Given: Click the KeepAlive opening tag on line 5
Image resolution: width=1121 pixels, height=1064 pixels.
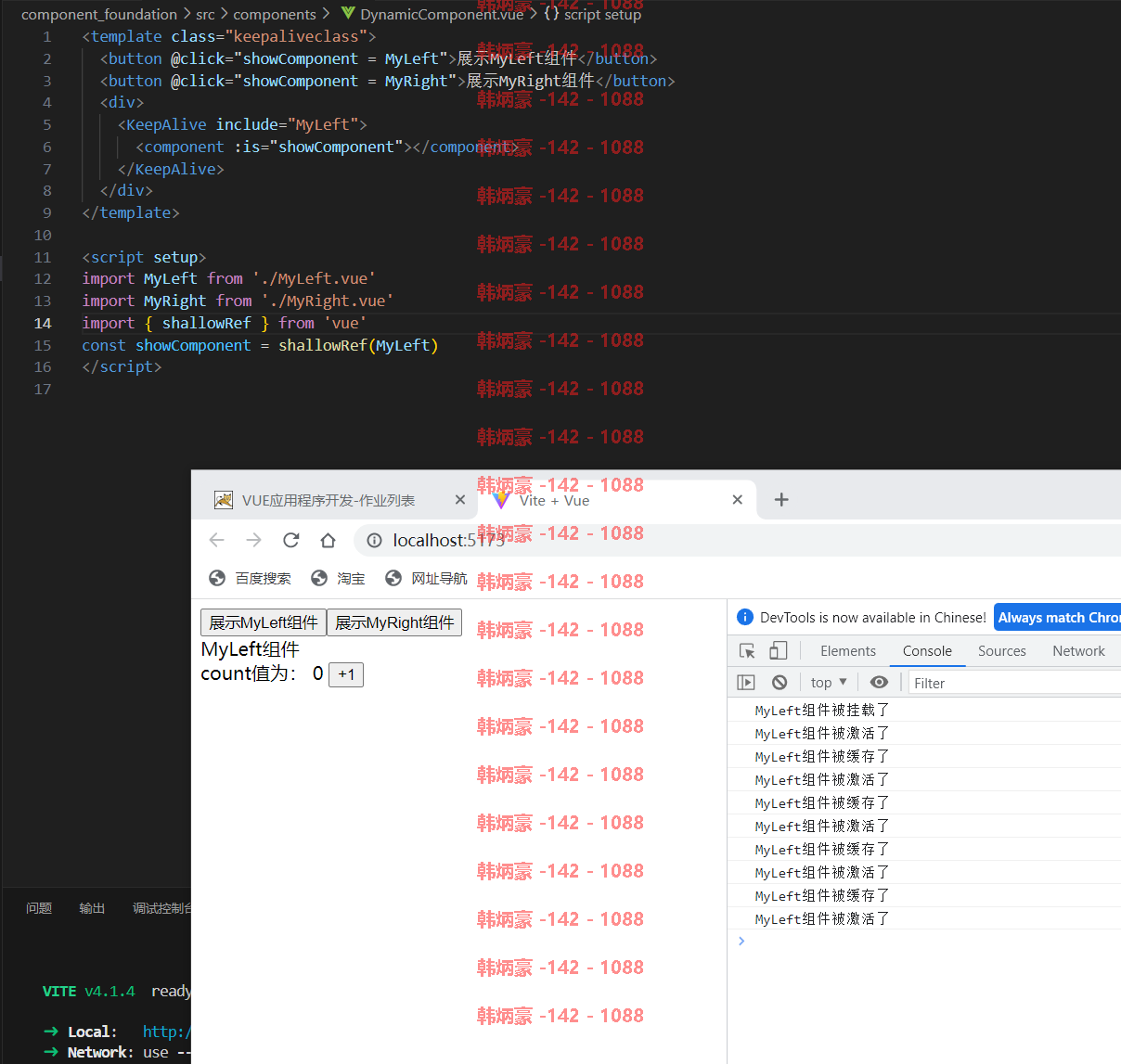Looking at the screenshot, I should (242, 124).
